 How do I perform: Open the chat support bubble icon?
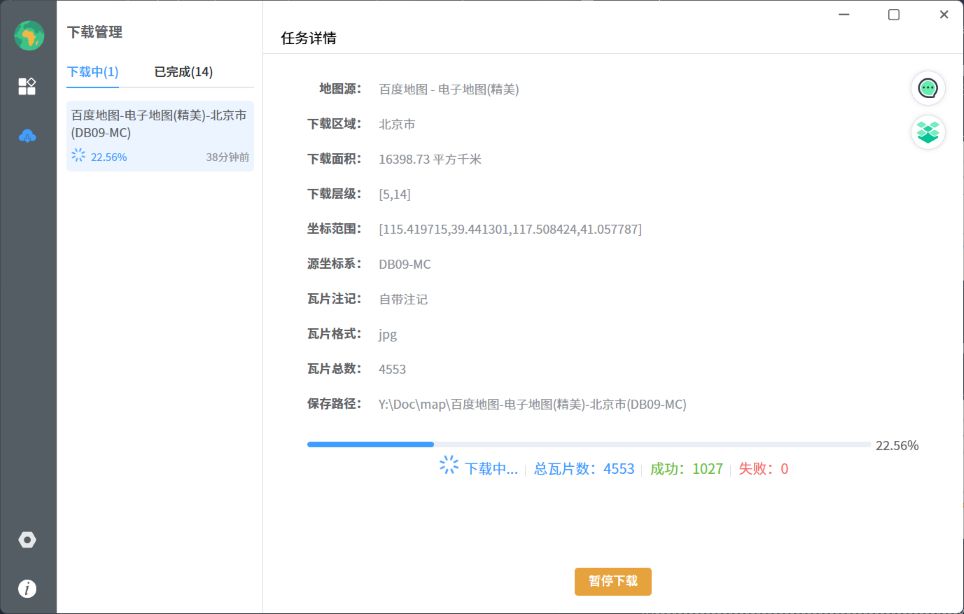[928, 88]
